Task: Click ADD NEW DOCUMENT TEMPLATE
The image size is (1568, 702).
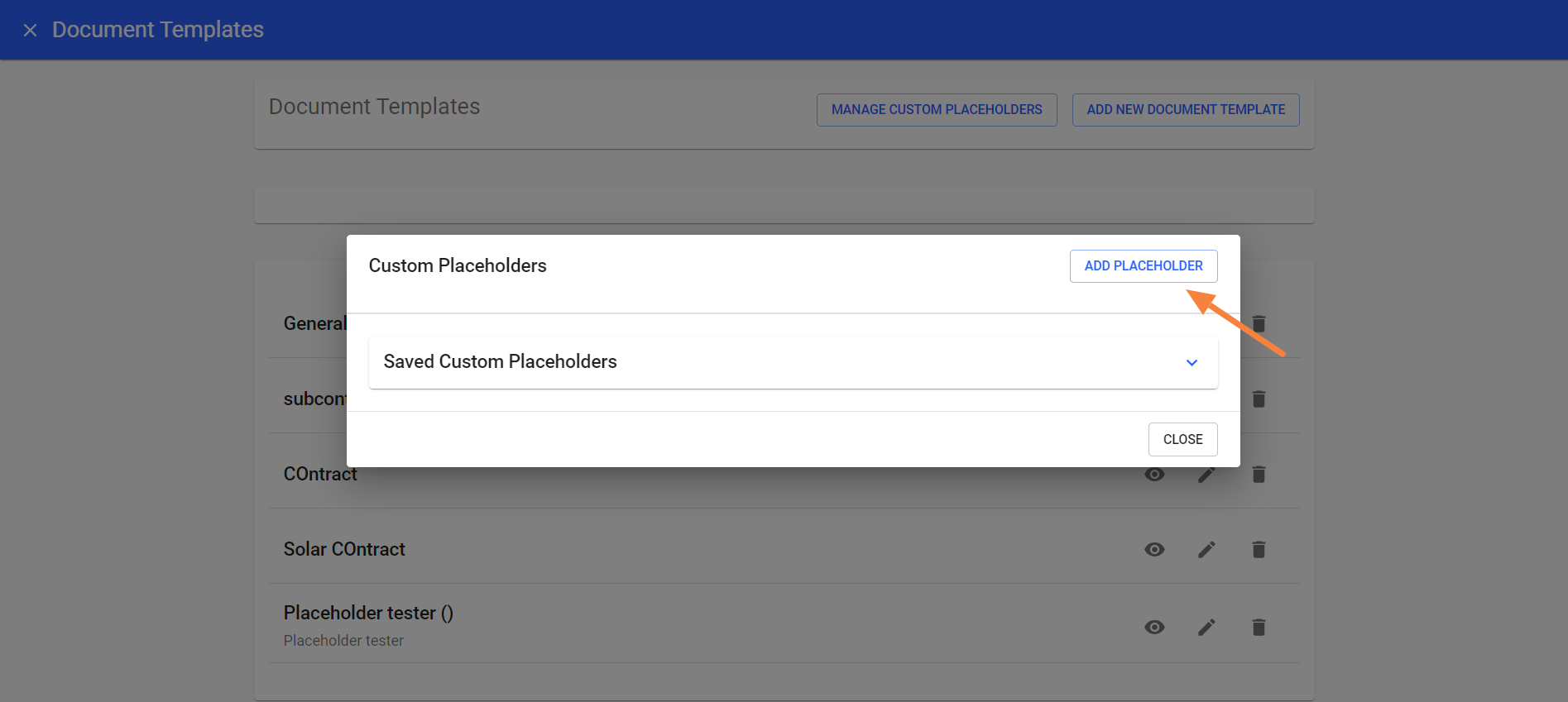Action: 1185,109
